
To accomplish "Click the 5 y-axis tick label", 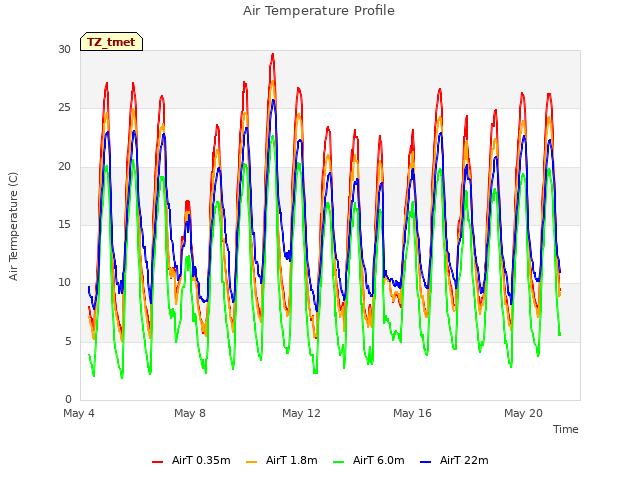I will [x=68, y=341].
